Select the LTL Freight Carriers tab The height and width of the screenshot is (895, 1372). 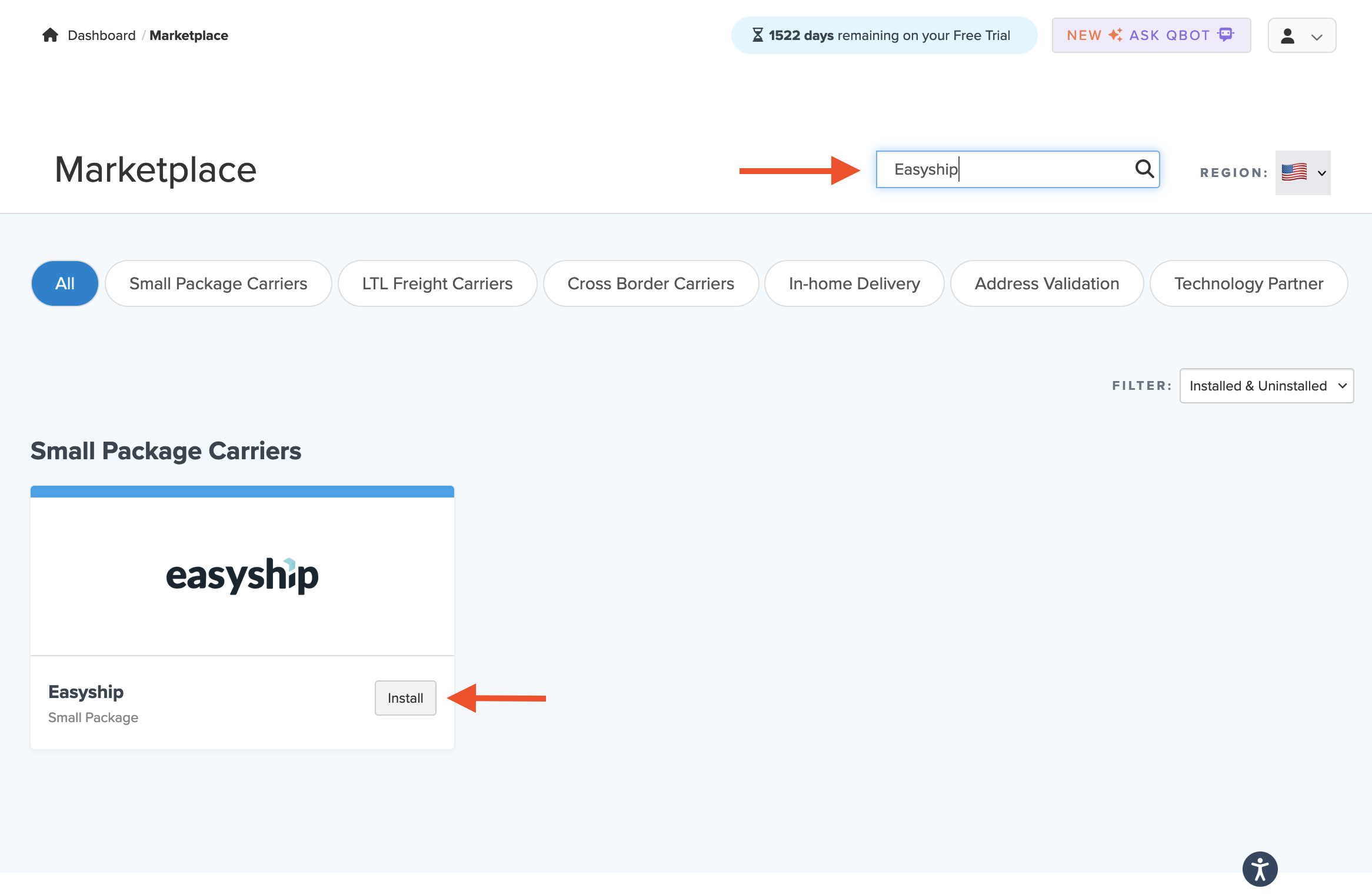click(437, 283)
